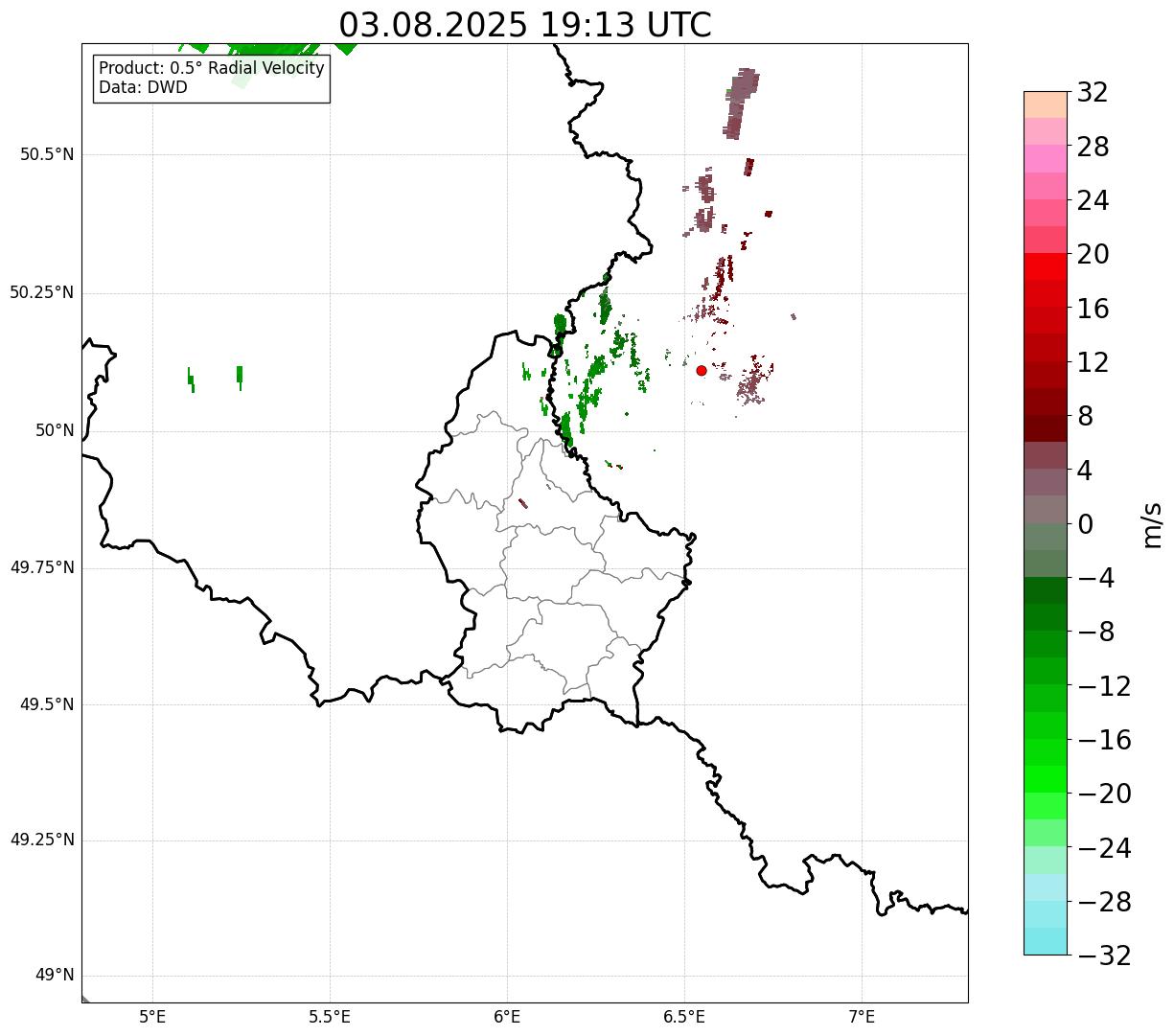Viewport: 1174px width, 1036px height.
Task: Click the 49.75°N latitude label
Action: pyautogui.click(x=42, y=567)
